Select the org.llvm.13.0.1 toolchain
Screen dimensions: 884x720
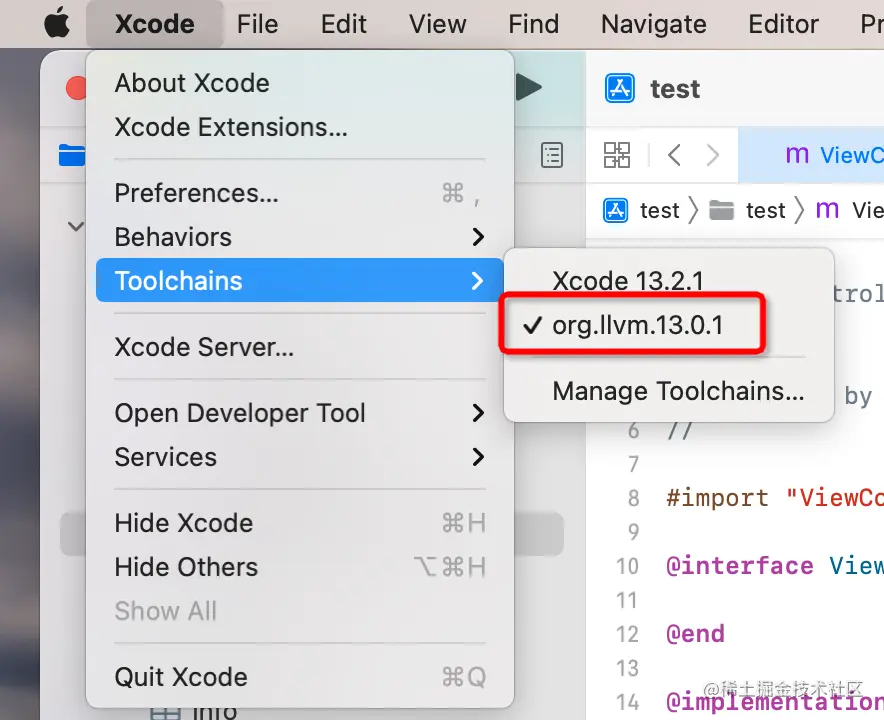669,325
